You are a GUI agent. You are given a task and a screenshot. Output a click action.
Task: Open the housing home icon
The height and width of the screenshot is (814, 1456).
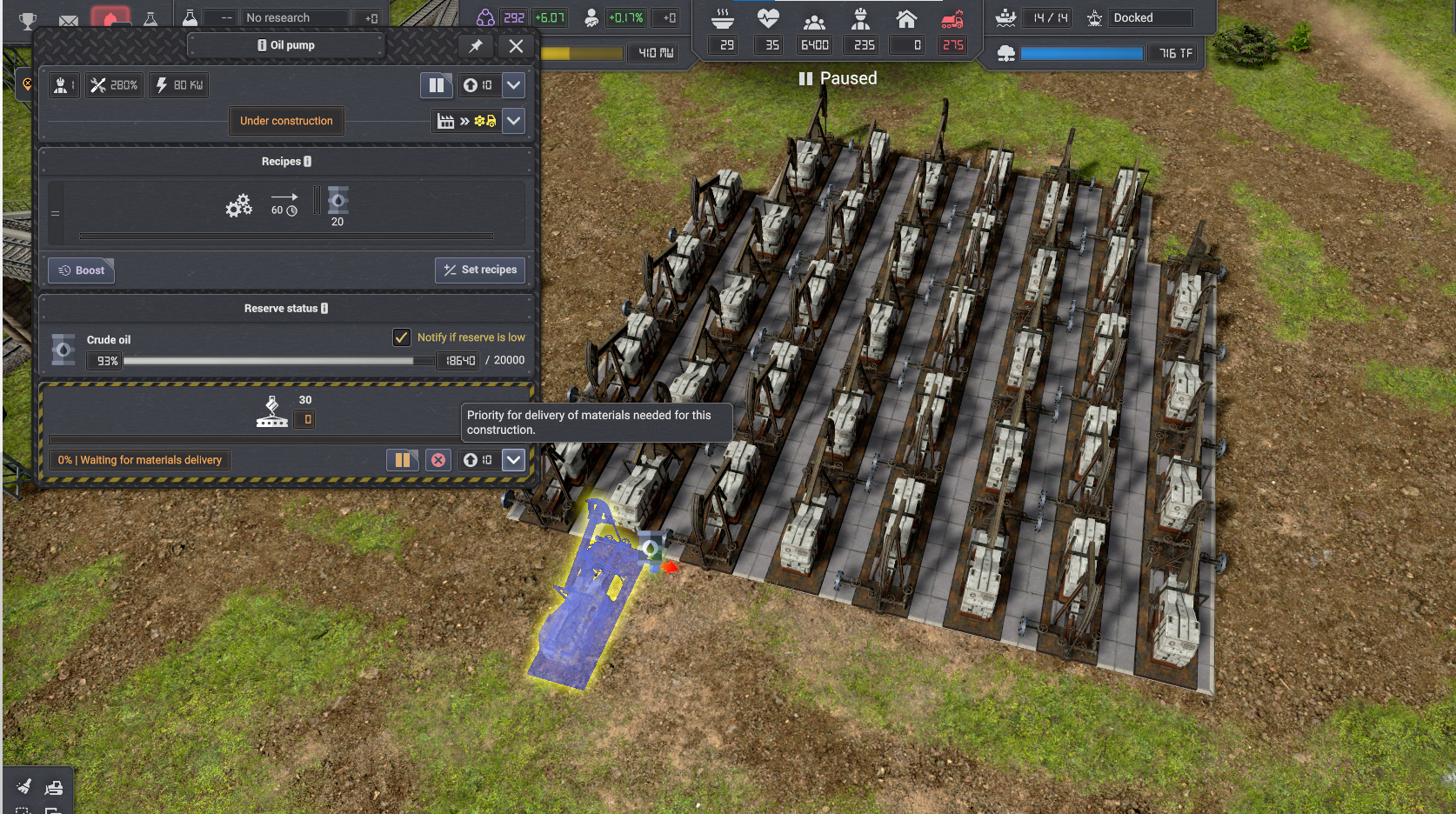click(906, 18)
